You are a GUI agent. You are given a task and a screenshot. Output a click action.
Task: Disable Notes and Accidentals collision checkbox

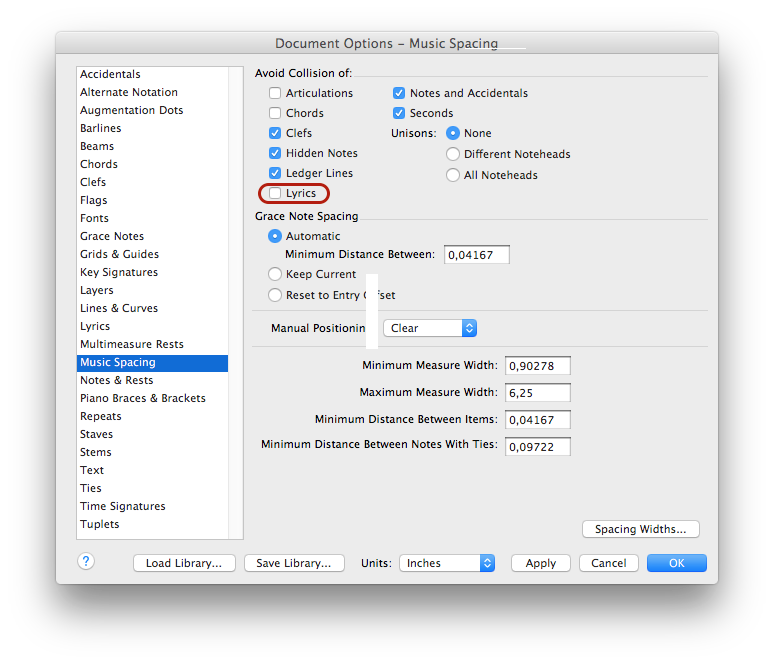pos(399,93)
